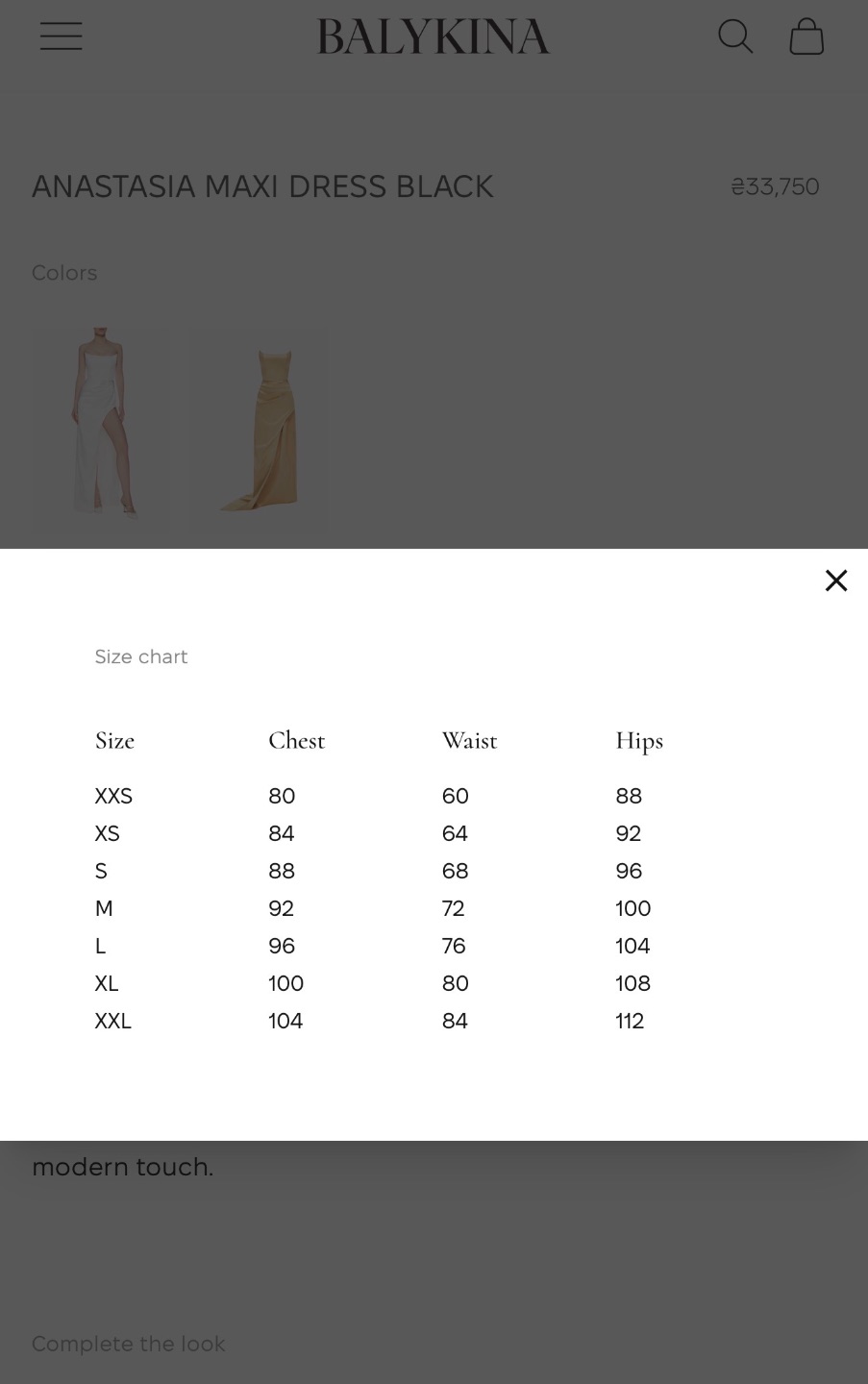868x1384 pixels.
Task: Click the chest value 92
Action: 282,908
